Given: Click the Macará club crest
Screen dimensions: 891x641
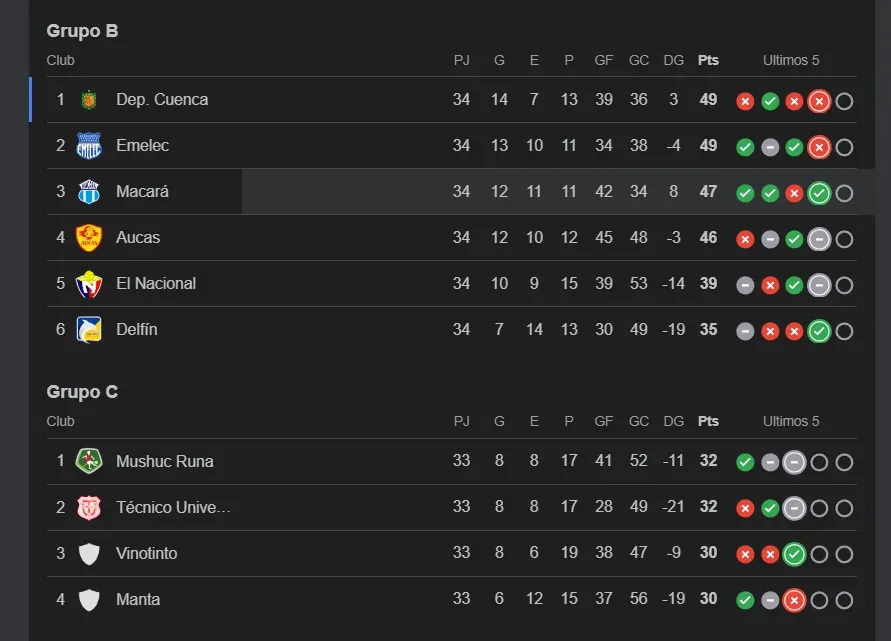Looking at the screenshot, I should pyautogui.click(x=89, y=192).
